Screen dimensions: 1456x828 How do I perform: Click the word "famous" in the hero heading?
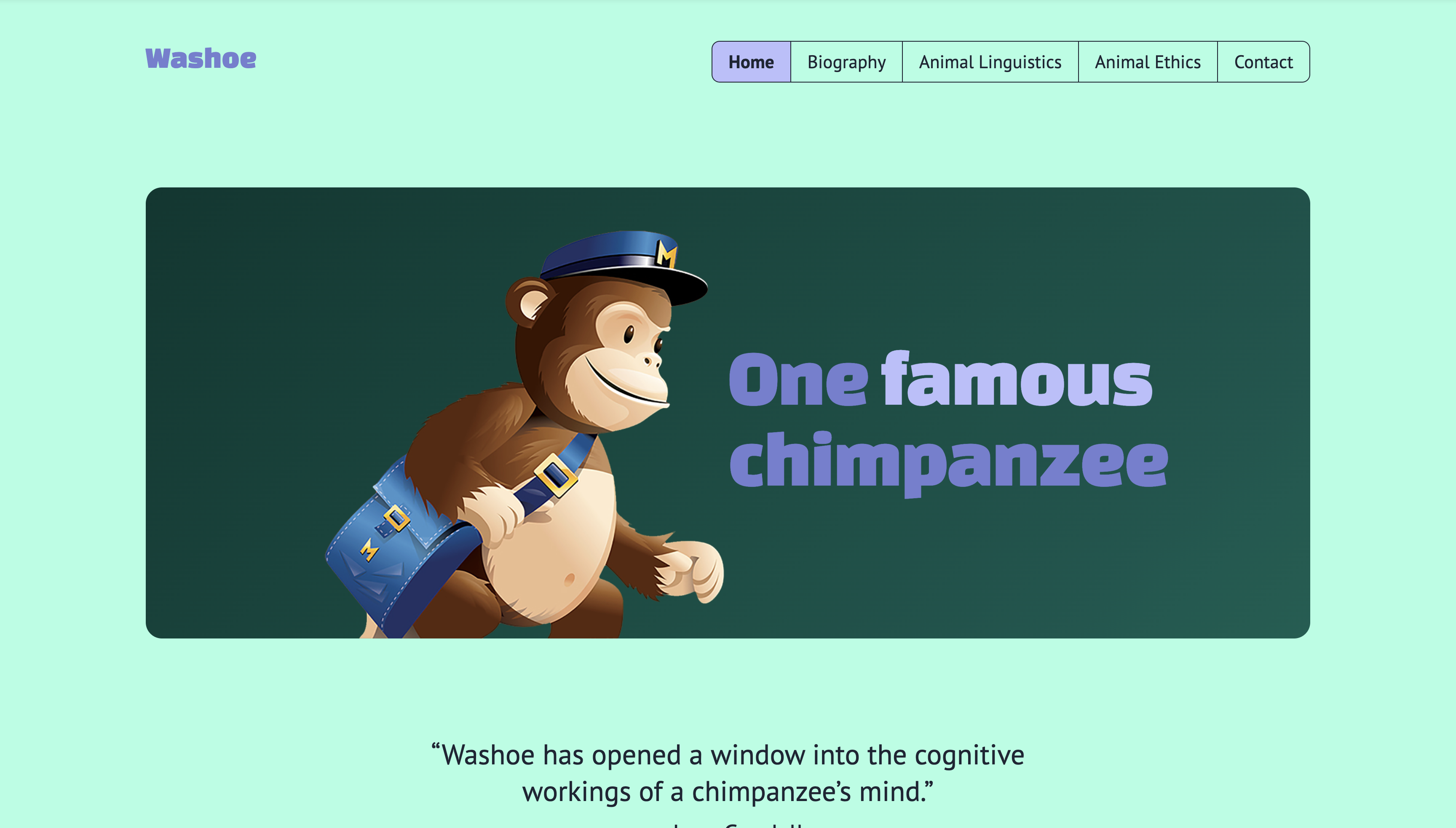[1017, 379]
